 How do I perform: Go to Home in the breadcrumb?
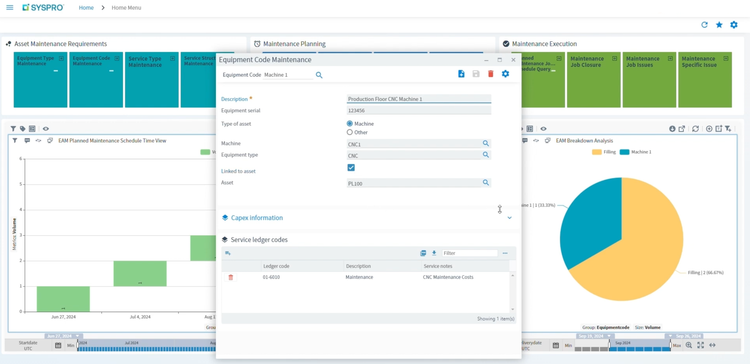86,8
